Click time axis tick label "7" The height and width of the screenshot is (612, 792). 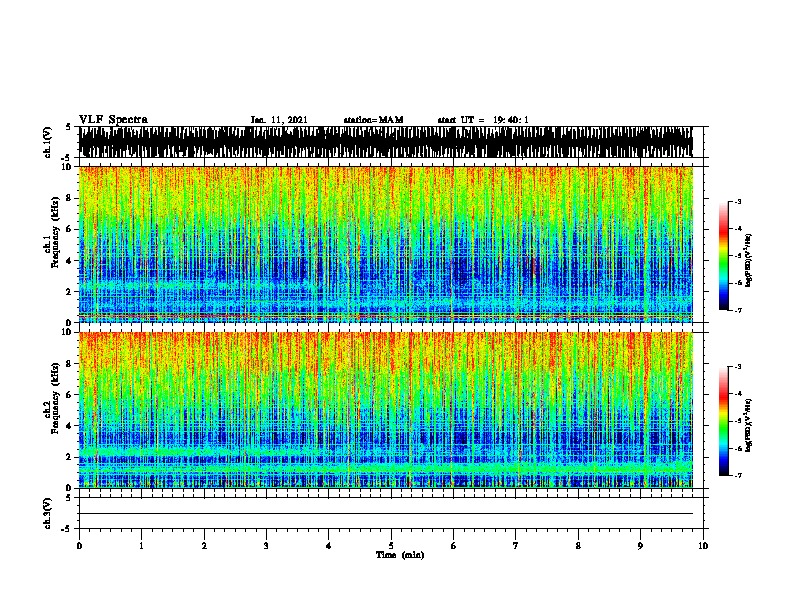pyautogui.click(x=516, y=546)
